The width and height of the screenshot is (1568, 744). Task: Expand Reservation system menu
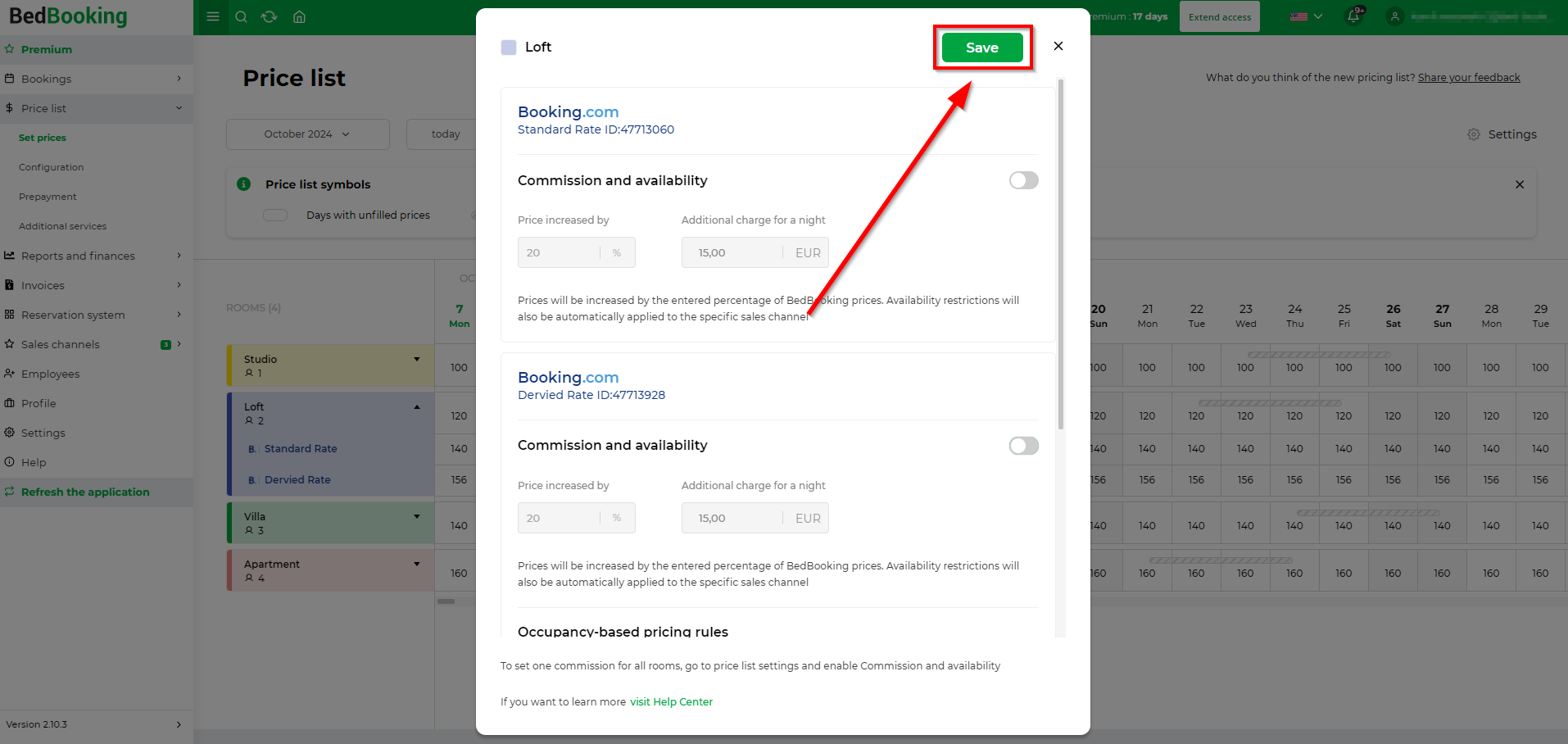tap(97, 315)
